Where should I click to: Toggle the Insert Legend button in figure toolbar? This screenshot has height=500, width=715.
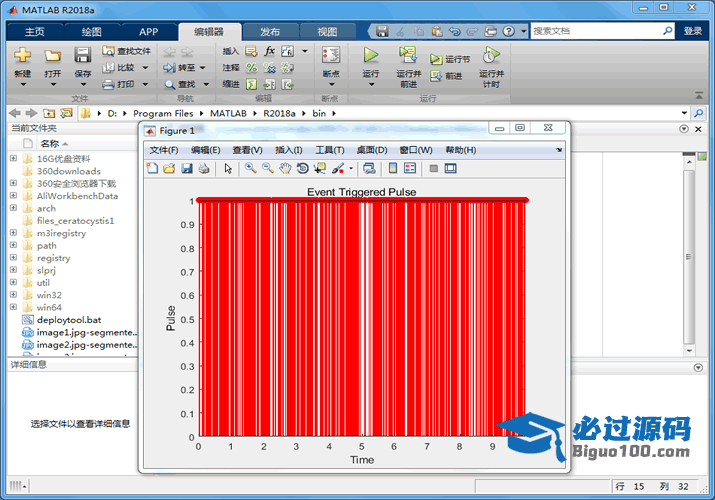[410, 168]
